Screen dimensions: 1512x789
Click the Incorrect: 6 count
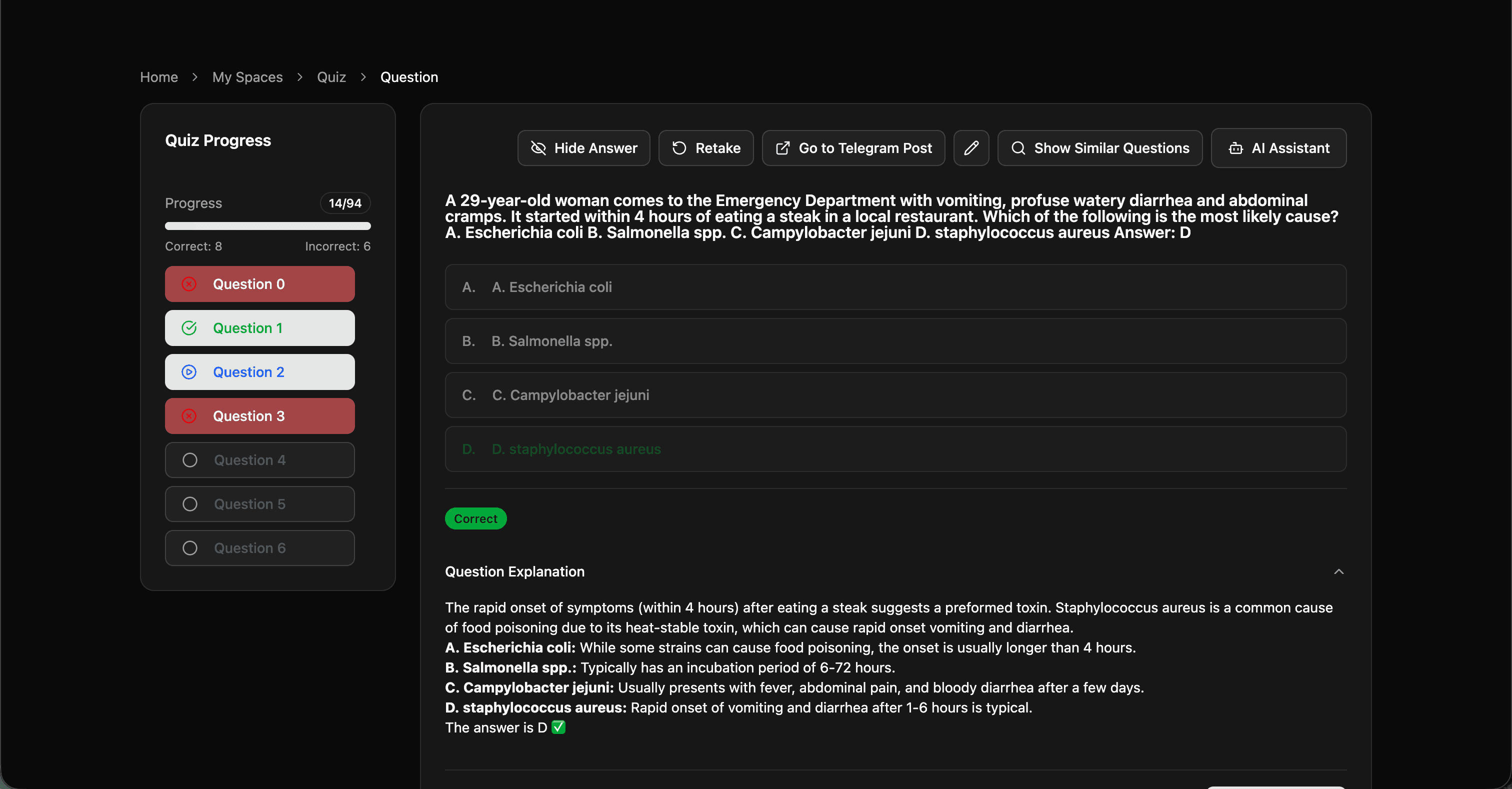pyautogui.click(x=337, y=246)
